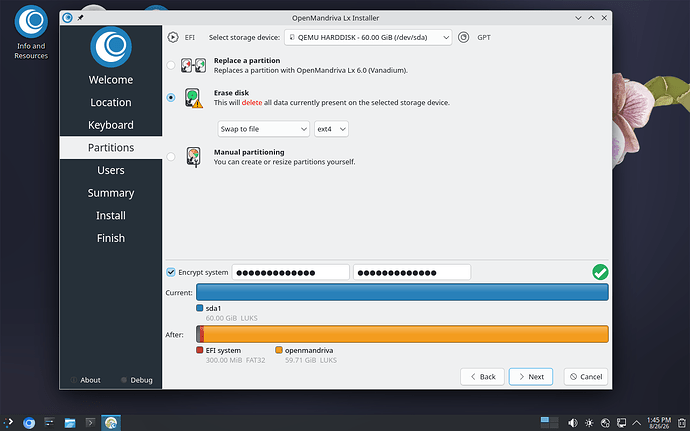Click the blue Current partition bar
Image resolution: width=690 pixels, height=431 pixels.
[x=402, y=292]
